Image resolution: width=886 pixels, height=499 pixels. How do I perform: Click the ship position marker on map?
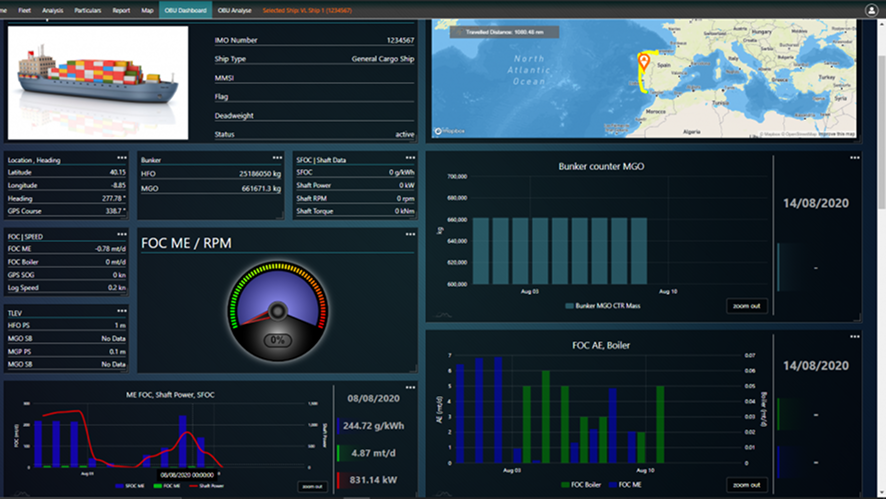(644, 62)
